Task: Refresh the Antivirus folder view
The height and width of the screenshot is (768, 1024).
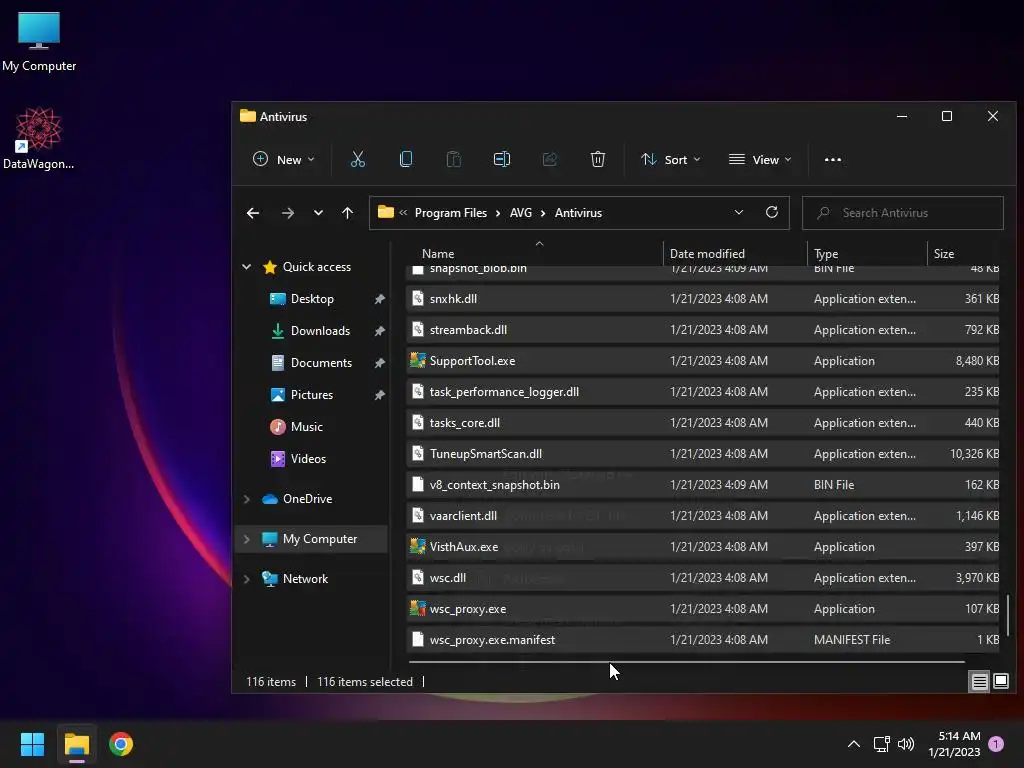Action: 771,212
